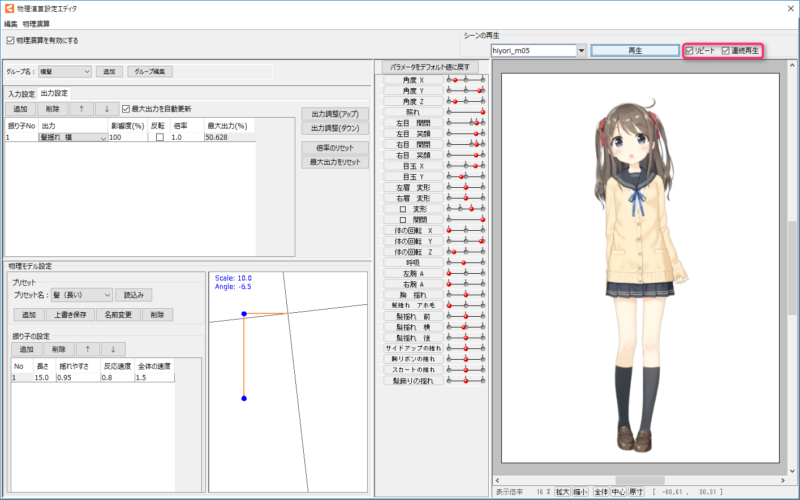Click the グループ編集 button
This screenshot has width=800, height=500.
click(x=149, y=71)
